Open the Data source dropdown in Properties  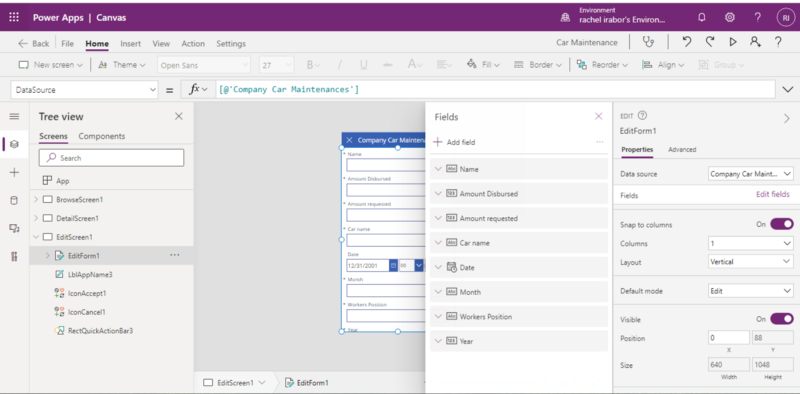751,174
